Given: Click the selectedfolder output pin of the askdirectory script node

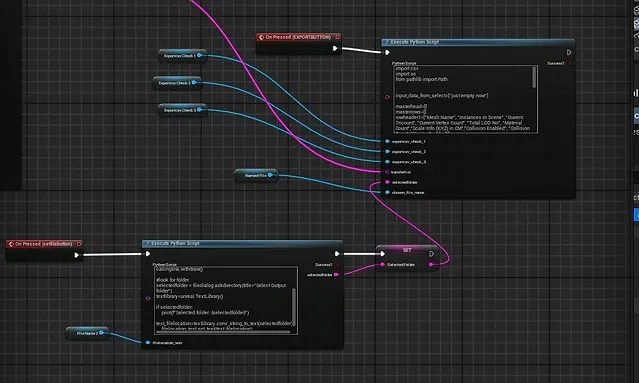Looking at the screenshot, I should [x=337, y=275].
